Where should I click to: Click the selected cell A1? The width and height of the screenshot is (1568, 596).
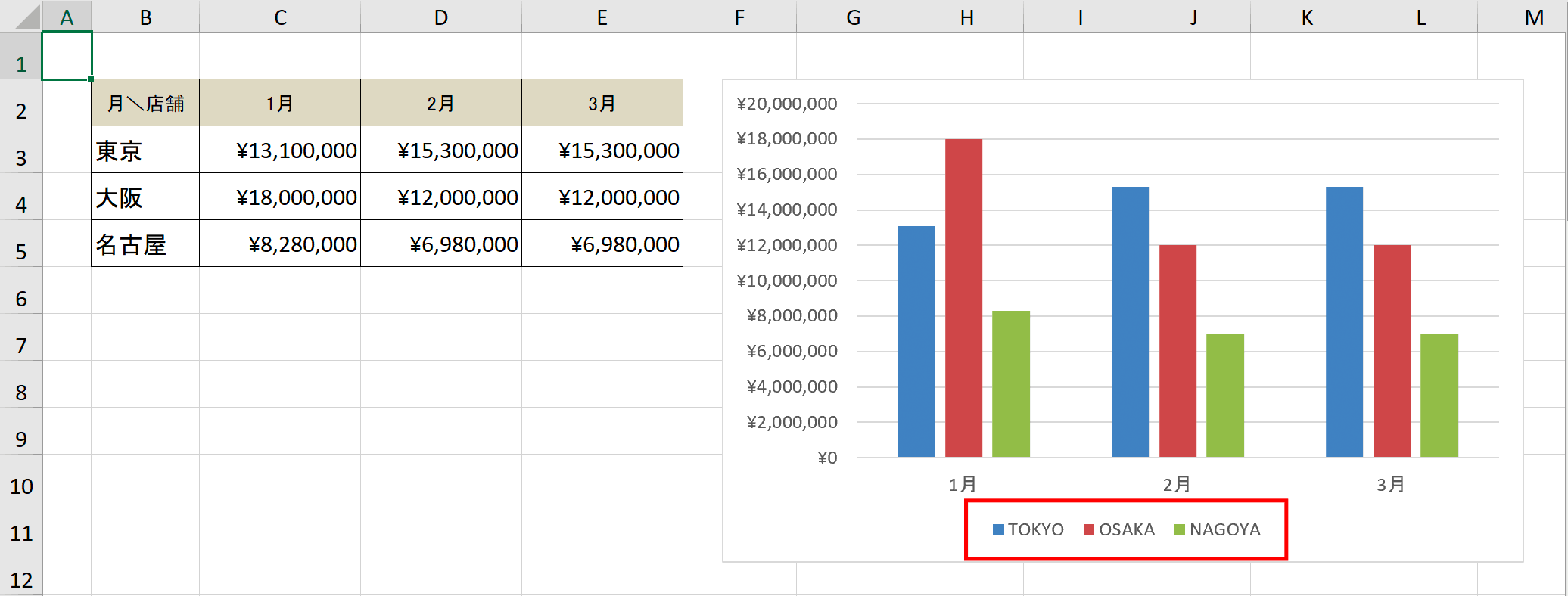tap(67, 56)
